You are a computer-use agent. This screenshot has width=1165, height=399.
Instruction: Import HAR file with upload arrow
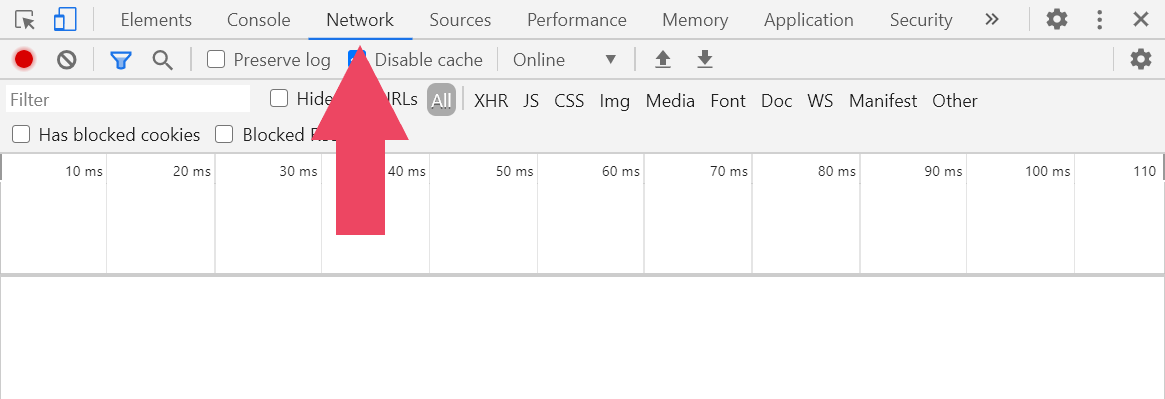pos(663,59)
